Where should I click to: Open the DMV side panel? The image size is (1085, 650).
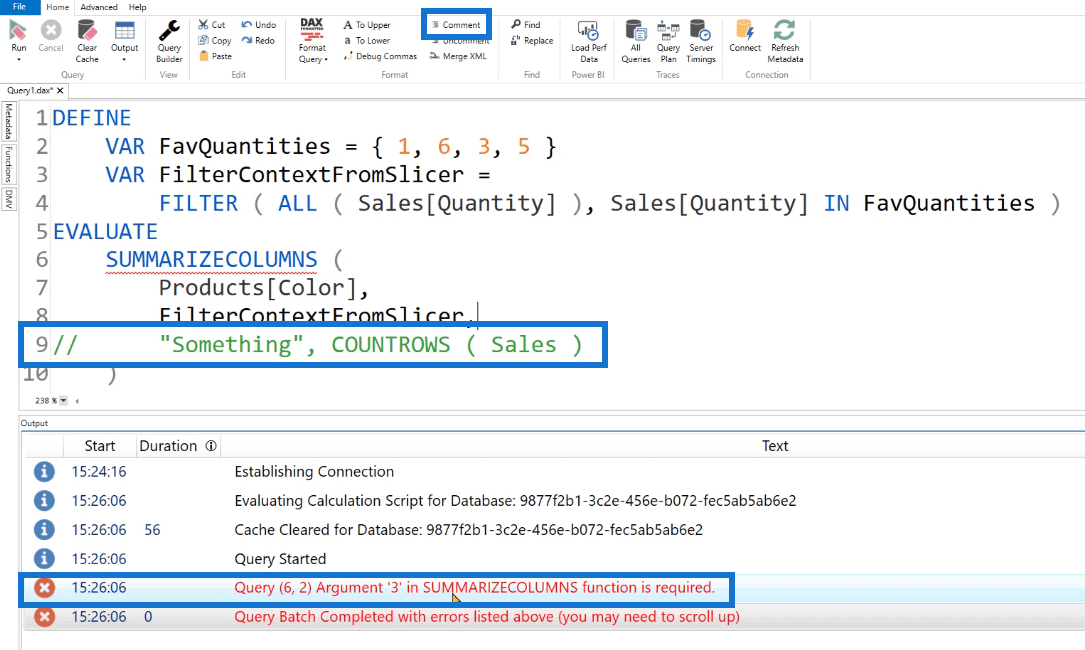[x=9, y=199]
